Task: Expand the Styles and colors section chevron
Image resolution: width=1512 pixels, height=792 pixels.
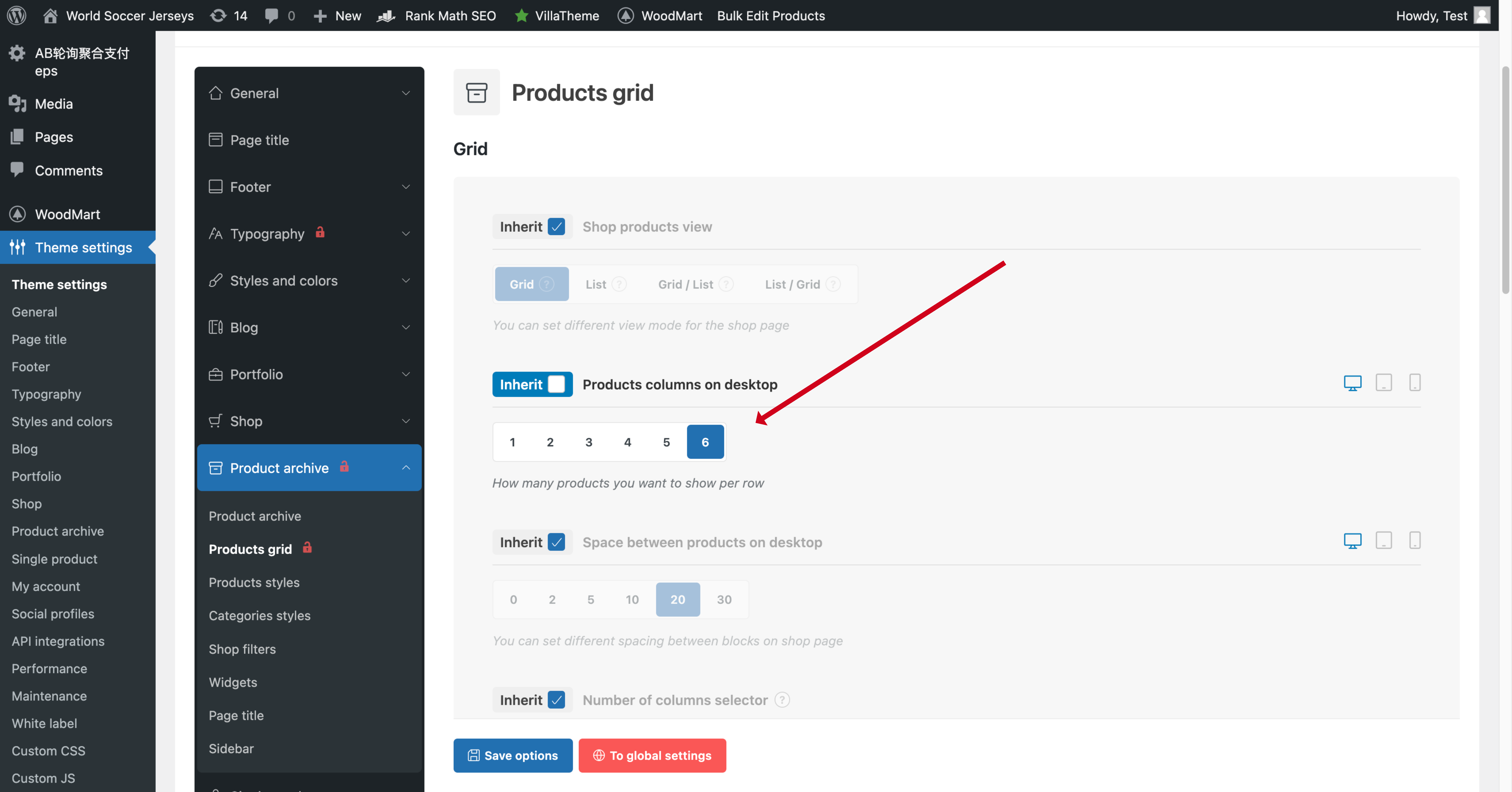Action: pos(406,280)
